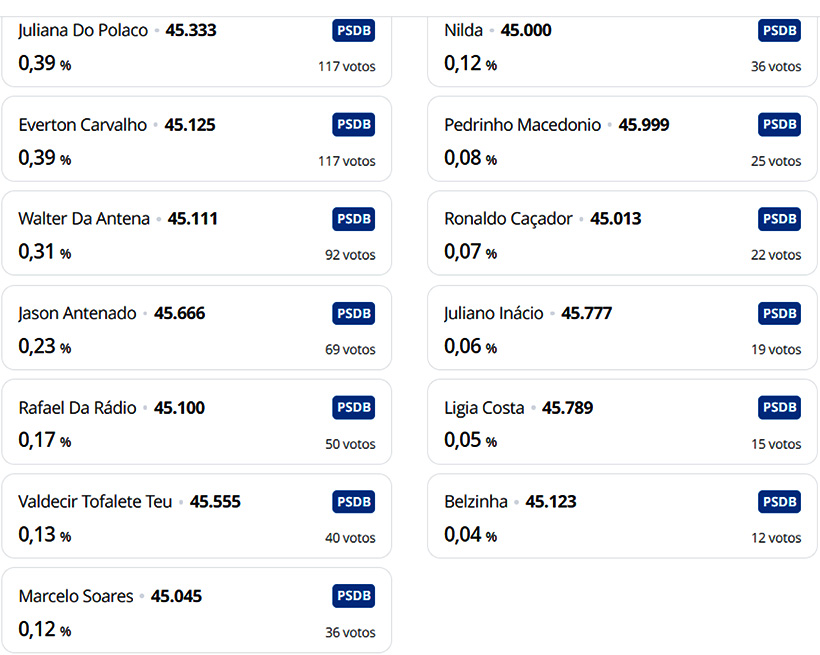This screenshot has width=820, height=655.
Task: Select the PSDB badge on Walter Da Antena's card
Action: [x=354, y=219]
